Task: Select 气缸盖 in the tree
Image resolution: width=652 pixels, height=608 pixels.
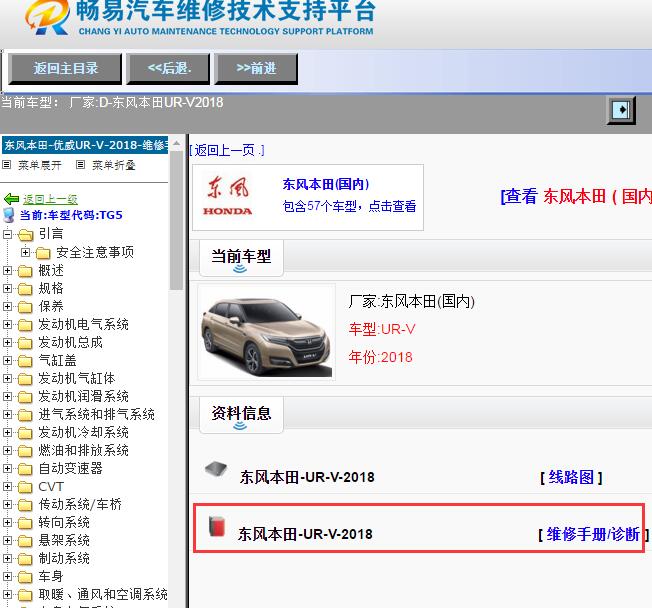Action: (x=57, y=360)
